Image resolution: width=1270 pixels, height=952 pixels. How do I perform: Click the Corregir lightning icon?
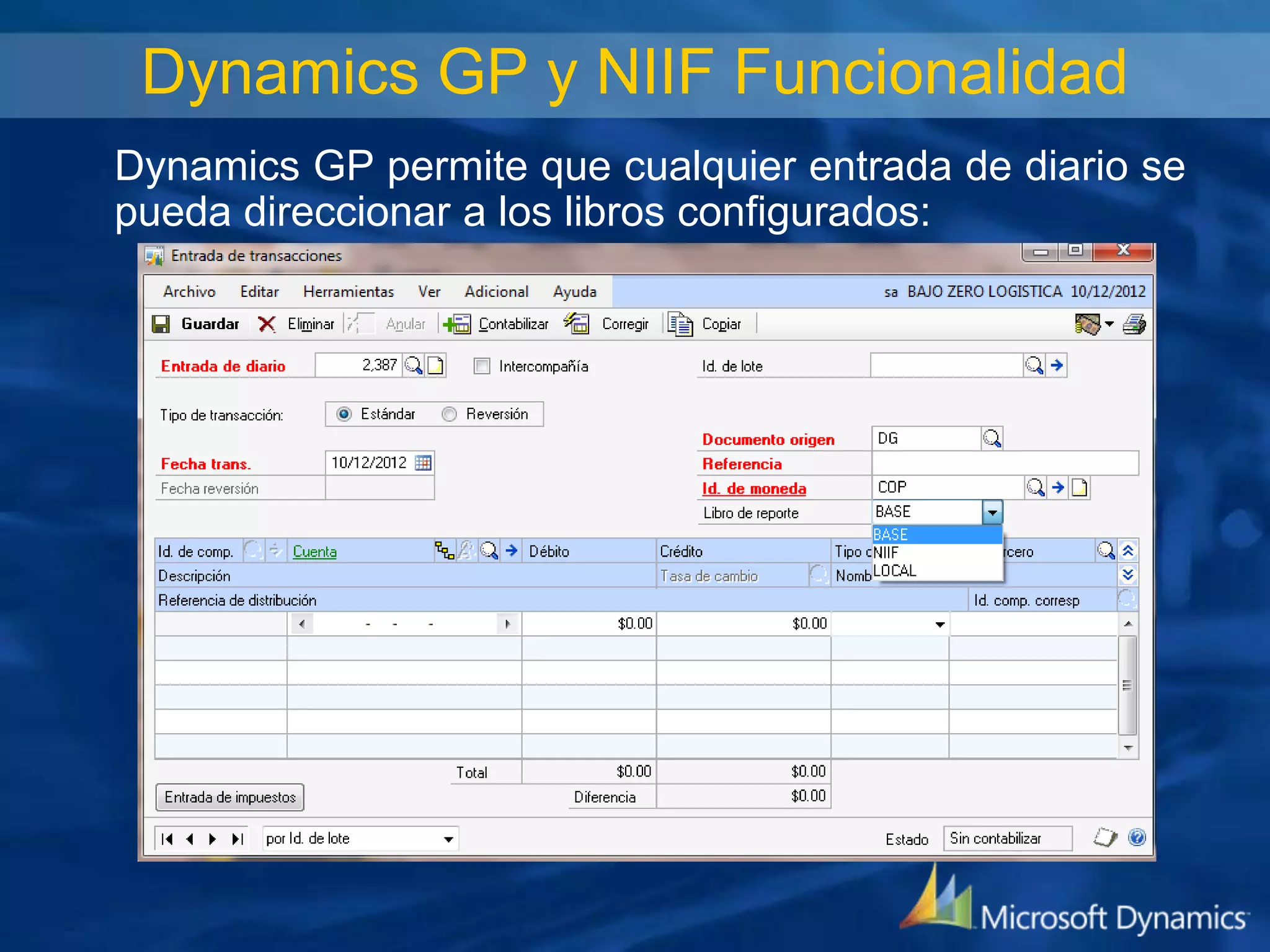click(577, 324)
